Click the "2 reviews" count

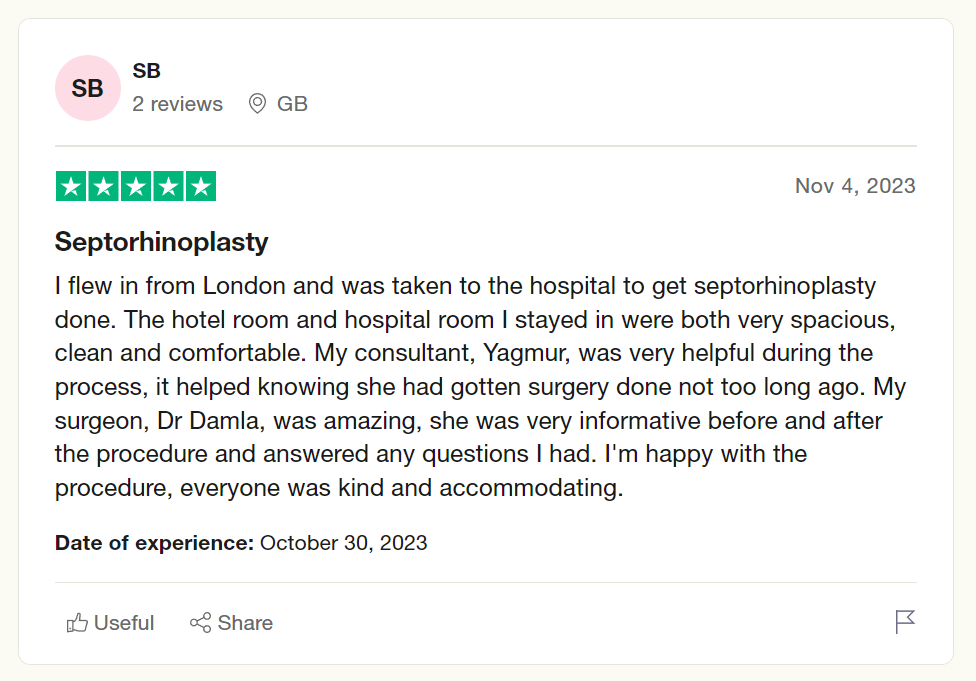(x=177, y=104)
